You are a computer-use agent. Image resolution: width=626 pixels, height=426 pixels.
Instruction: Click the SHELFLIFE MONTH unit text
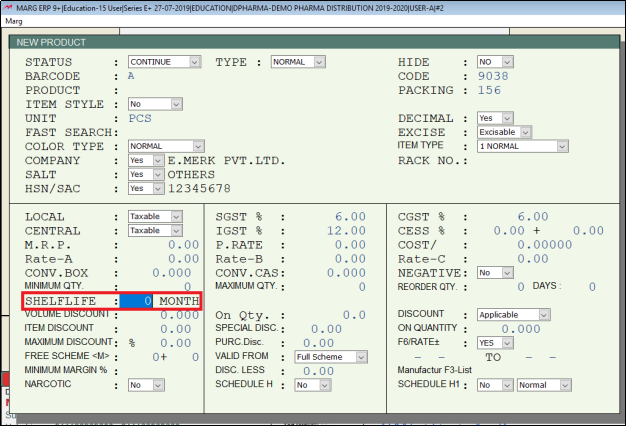tap(179, 301)
